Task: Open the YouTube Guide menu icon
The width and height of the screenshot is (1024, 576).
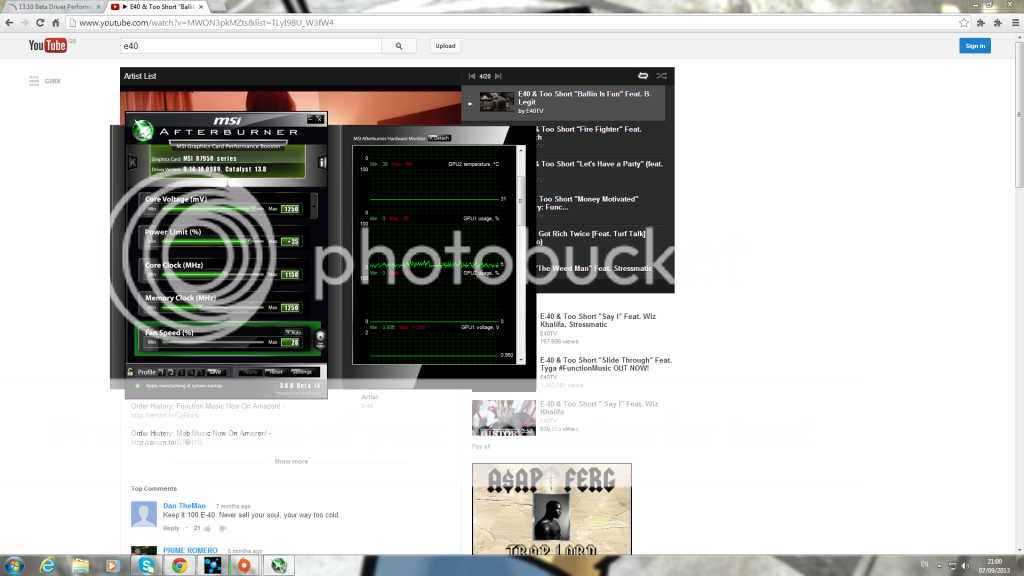Action: (34, 81)
